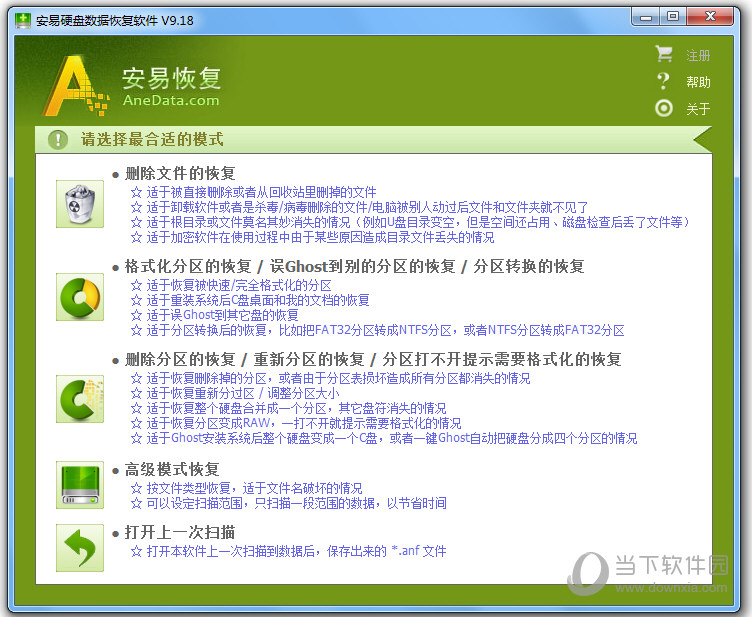The image size is (752, 617).
Task: Click the green arrow open last scan icon
Action: point(80,547)
